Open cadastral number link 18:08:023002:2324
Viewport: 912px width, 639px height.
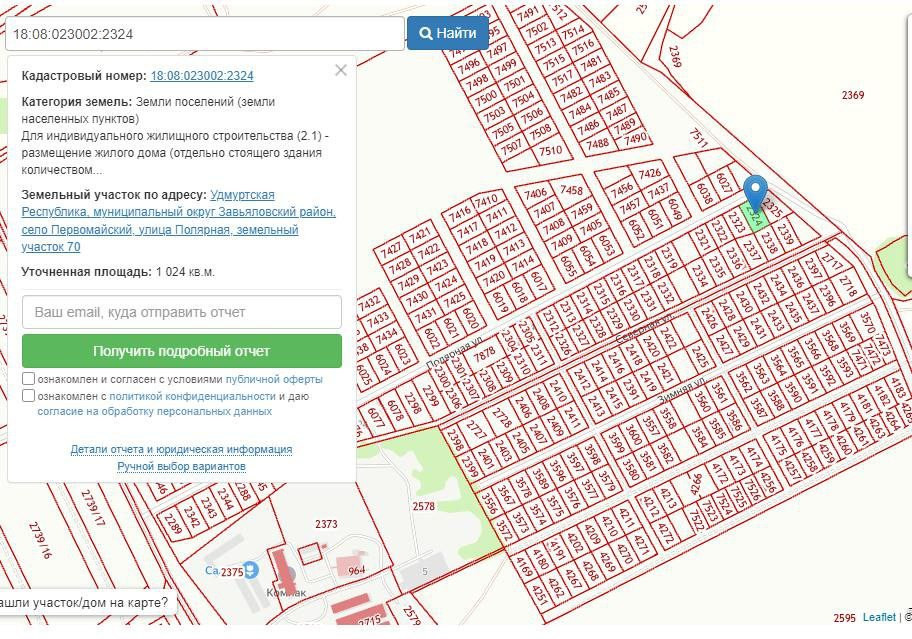pyautogui.click(x=202, y=76)
